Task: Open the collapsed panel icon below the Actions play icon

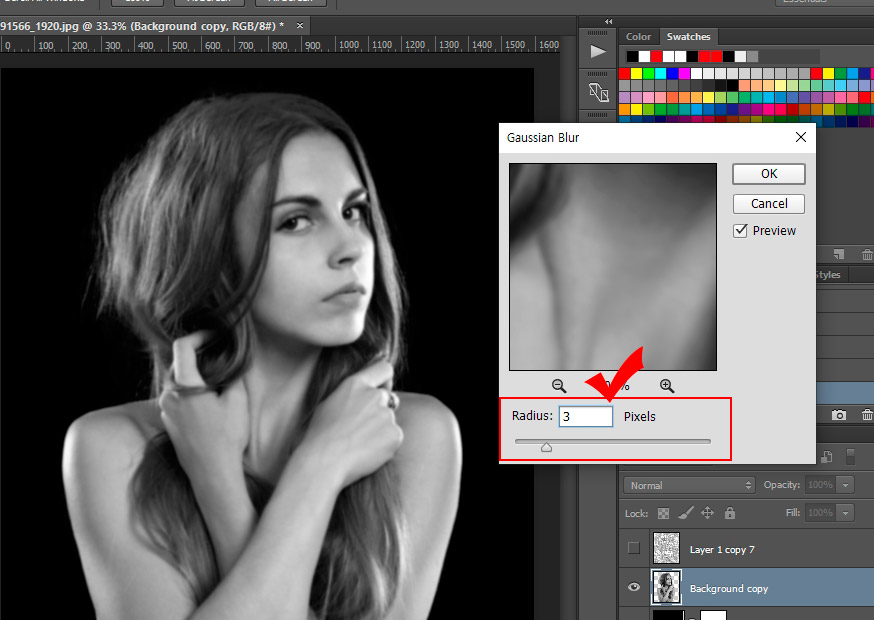Action: click(599, 92)
